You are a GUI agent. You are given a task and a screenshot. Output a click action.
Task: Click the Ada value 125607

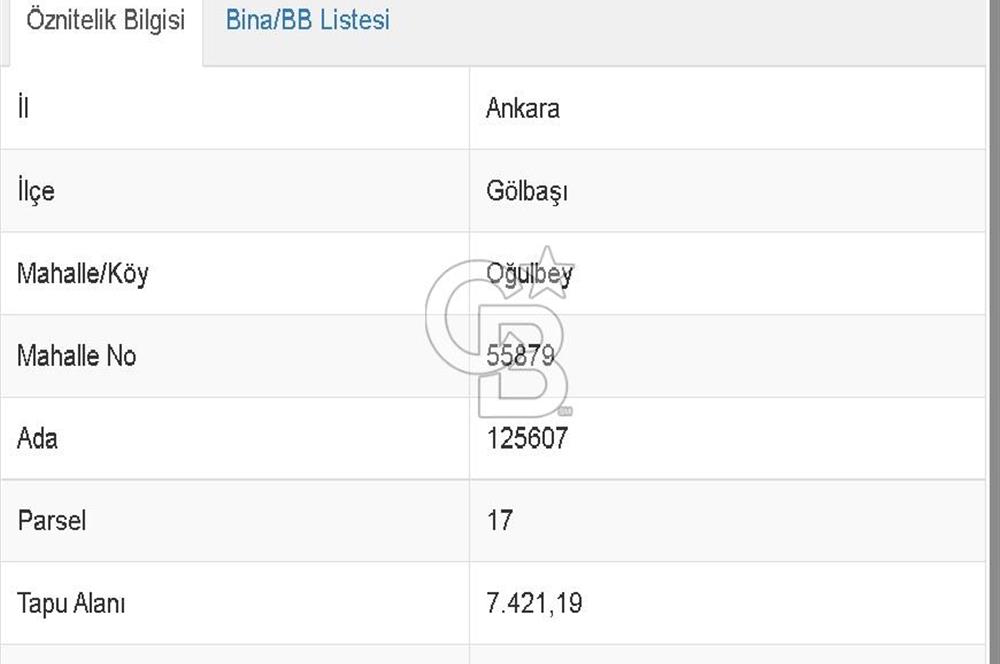527,438
